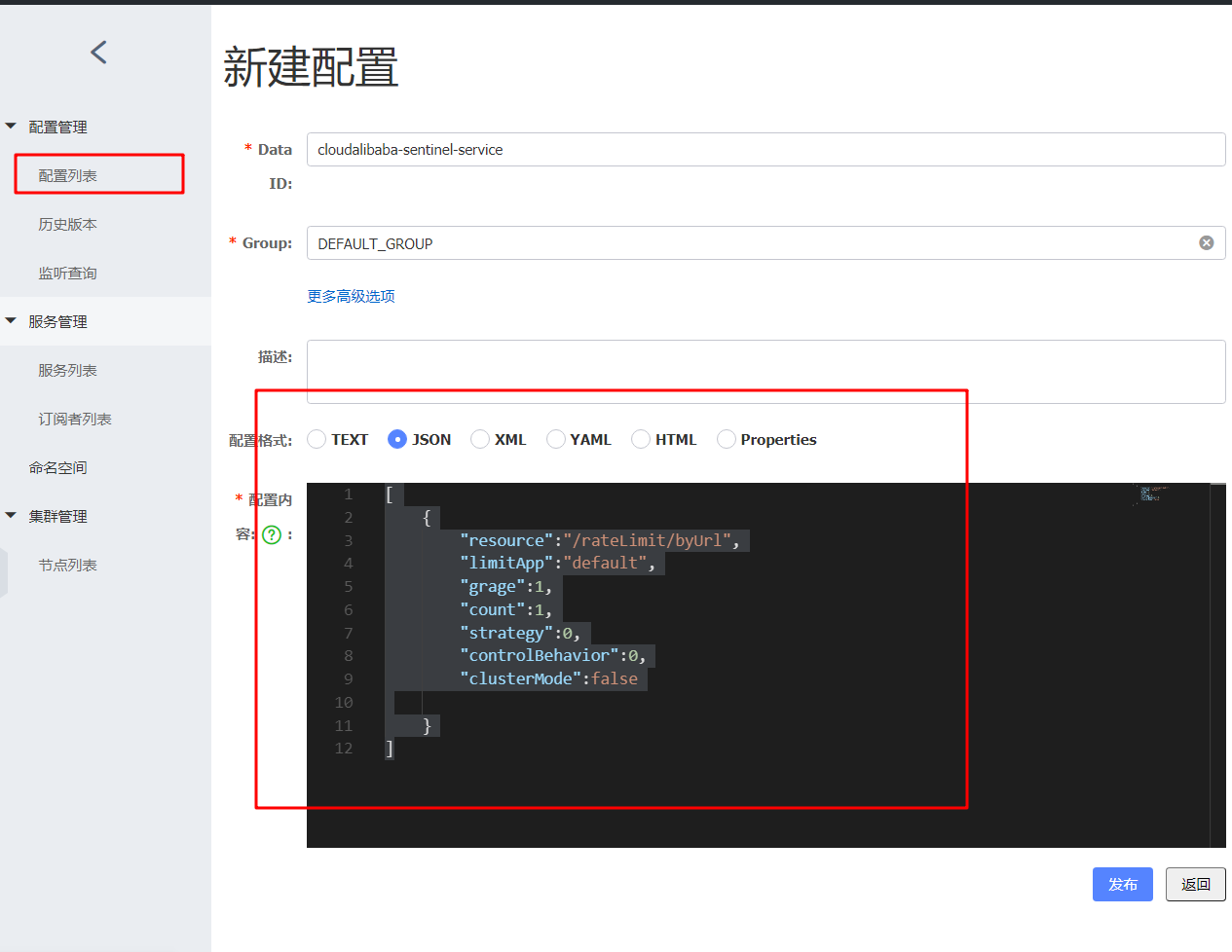
Task: Select the YAML format radio button
Action: [556, 440]
